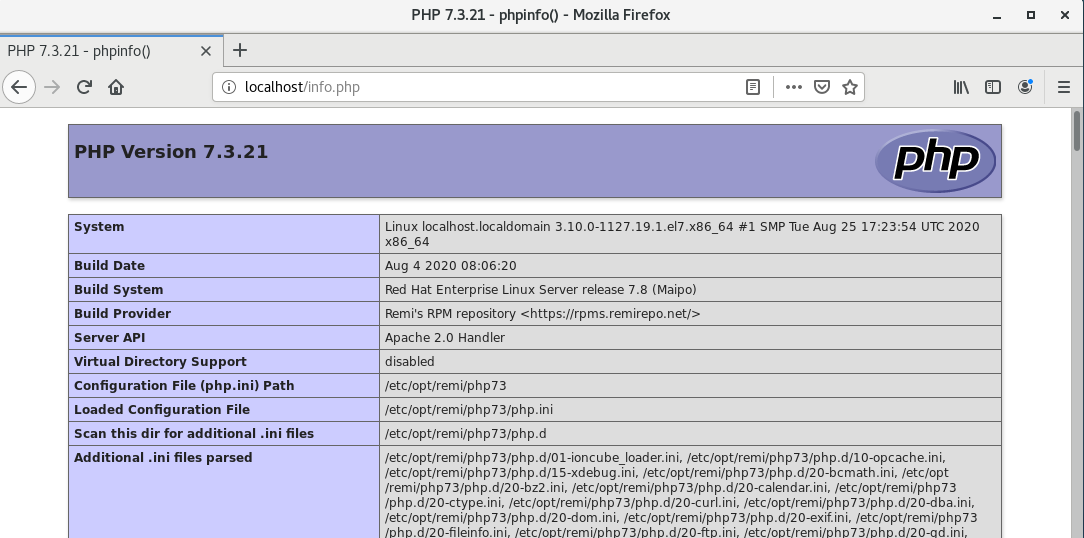Screen dimensions: 1084x538
Task: Show sidebars button
Action: 993,87
